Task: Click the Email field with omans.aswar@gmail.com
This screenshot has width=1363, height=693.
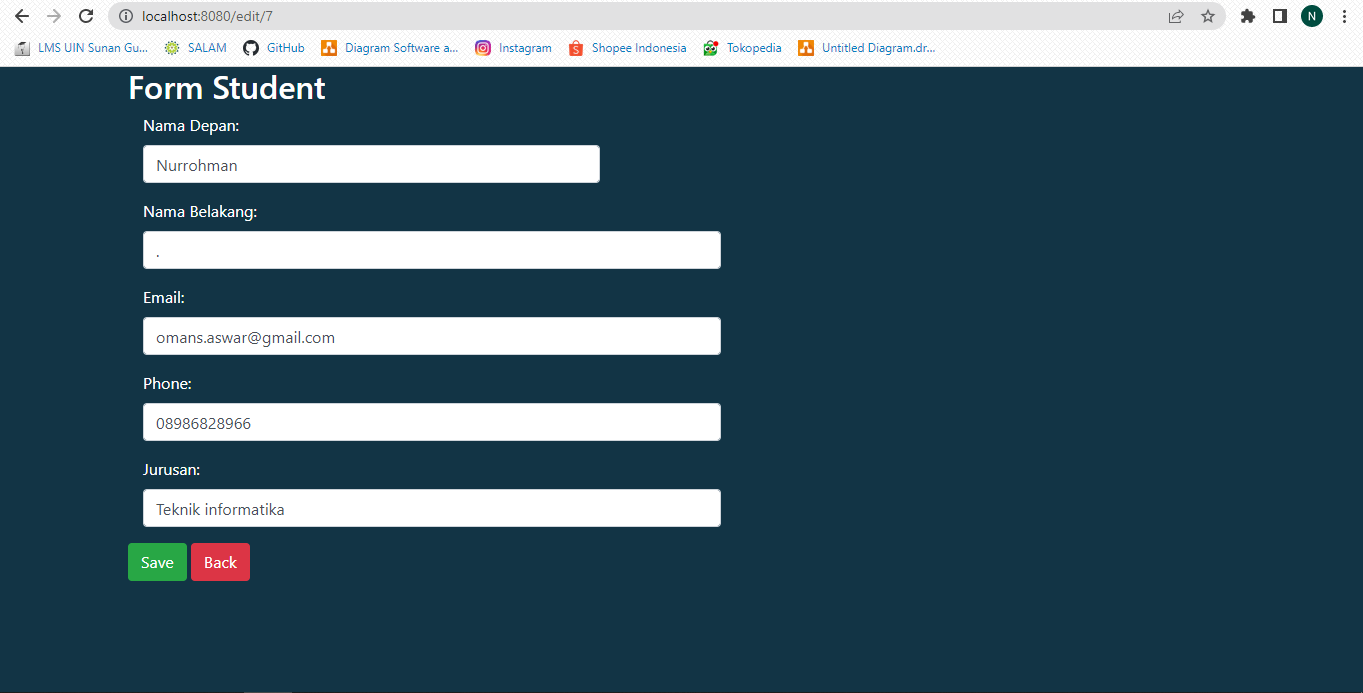Action: [432, 336]
